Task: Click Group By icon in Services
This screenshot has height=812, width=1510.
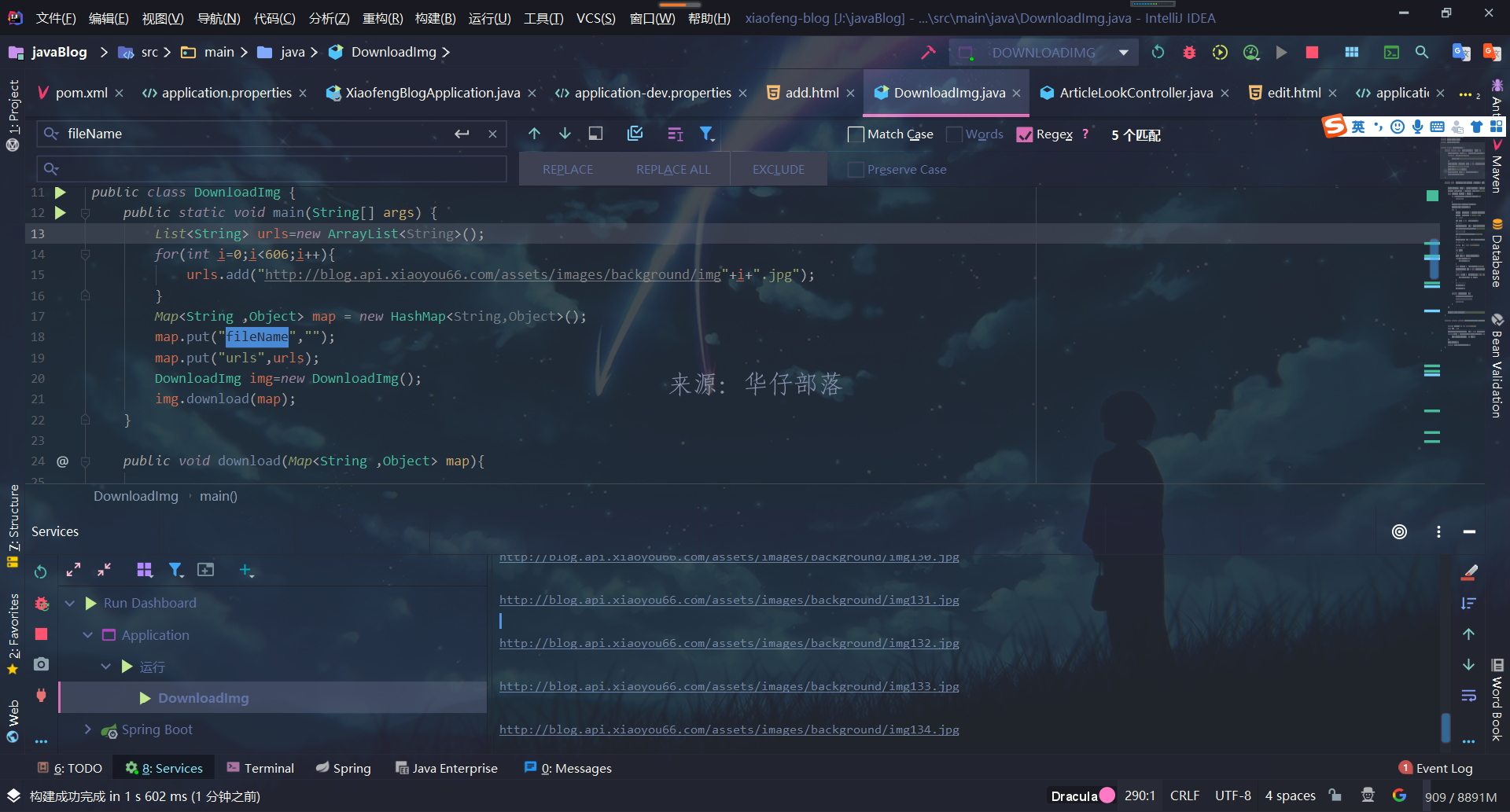Action: [x=145, y=570]
